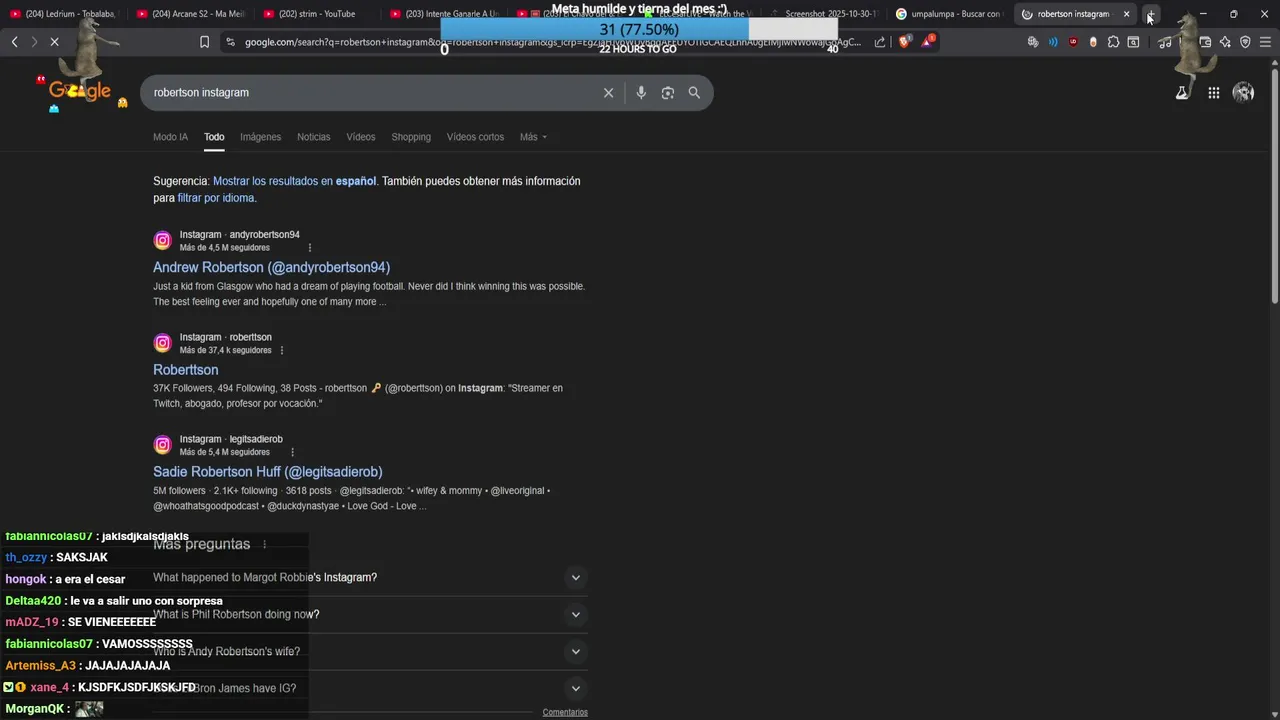Open Brave Wallet icon
The height and width of the screenshot is (720, 1280).
(x=1205, y=42)
